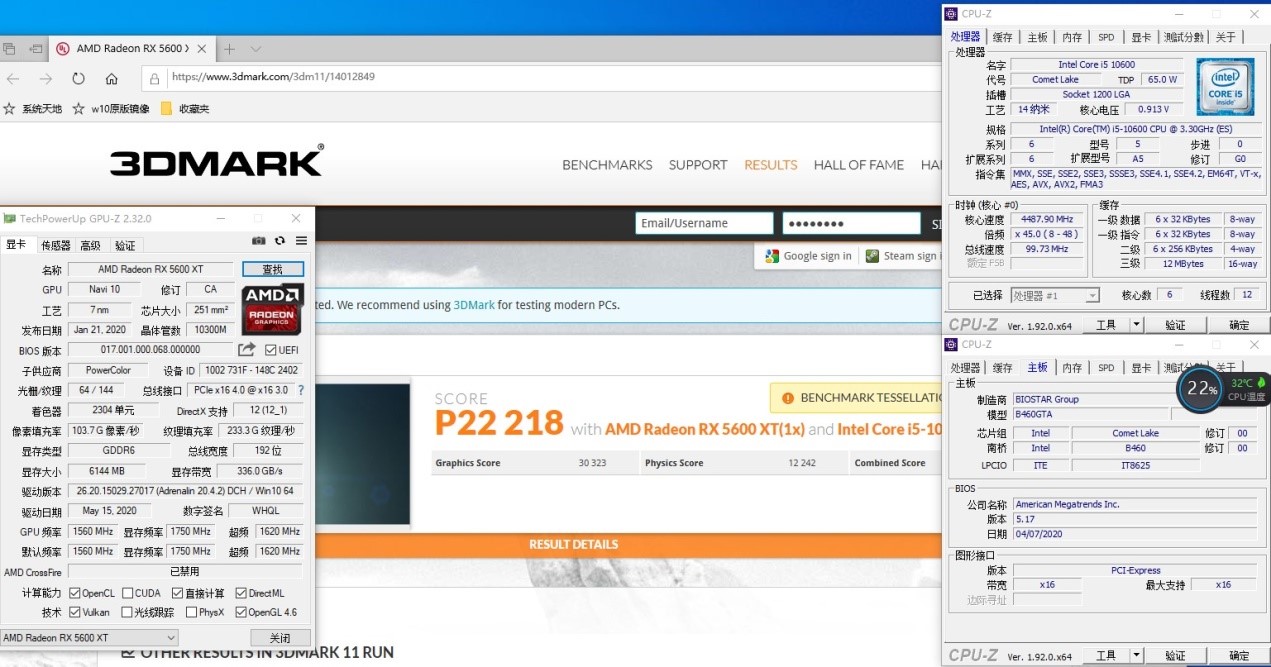Open the 内存 tab in bottom CPU-Z window
Screen dimensions: 1271x667
click(1072, 367)
